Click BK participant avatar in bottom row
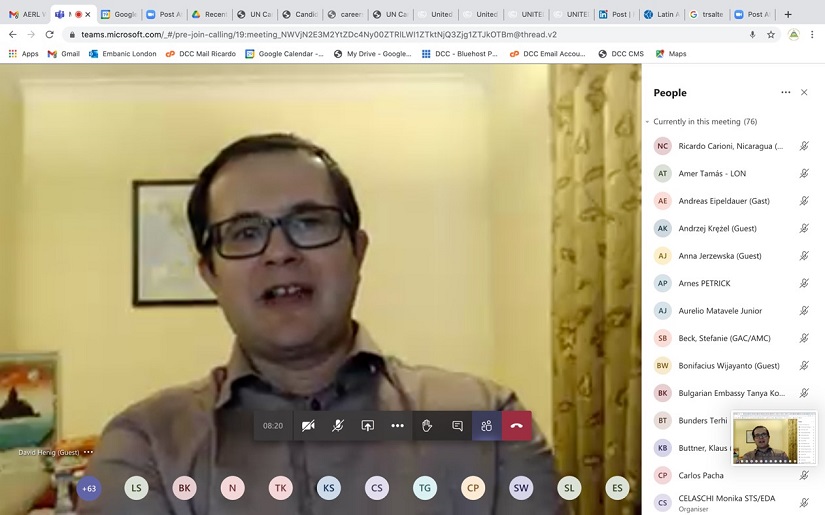Image resolution: width=825 pixels, height=515 pixels. coord(184,488)
